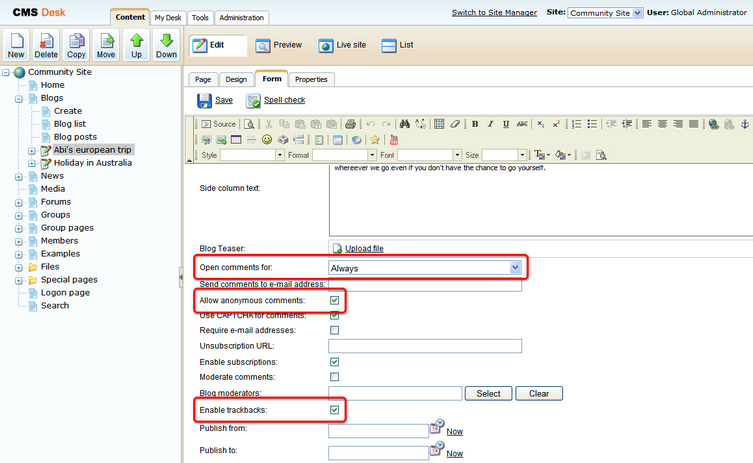
Task: Move document Up with green arrow
Action: (x=136, y=45)
